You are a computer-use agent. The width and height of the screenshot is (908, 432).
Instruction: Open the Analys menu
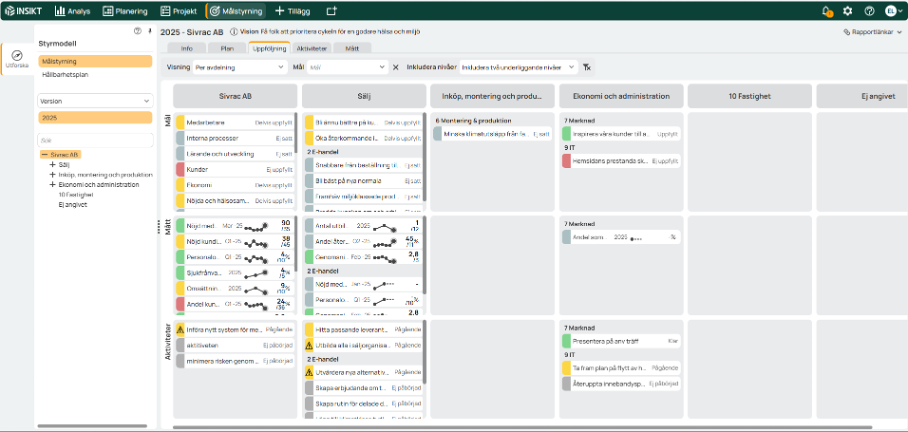[x=78, y=11]
